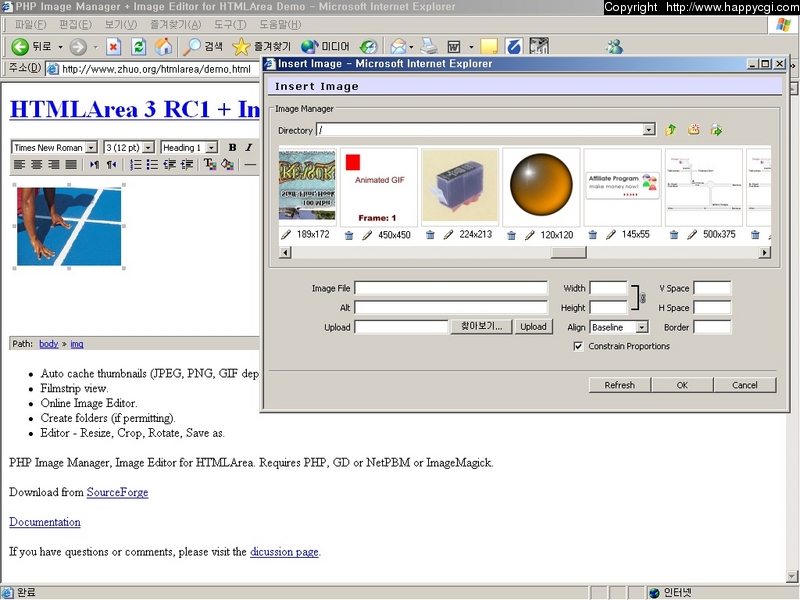Open the 3 (12 pt) font size dropdown
The height and width of the screenshot is (600, 800).
tap(148, 147)
